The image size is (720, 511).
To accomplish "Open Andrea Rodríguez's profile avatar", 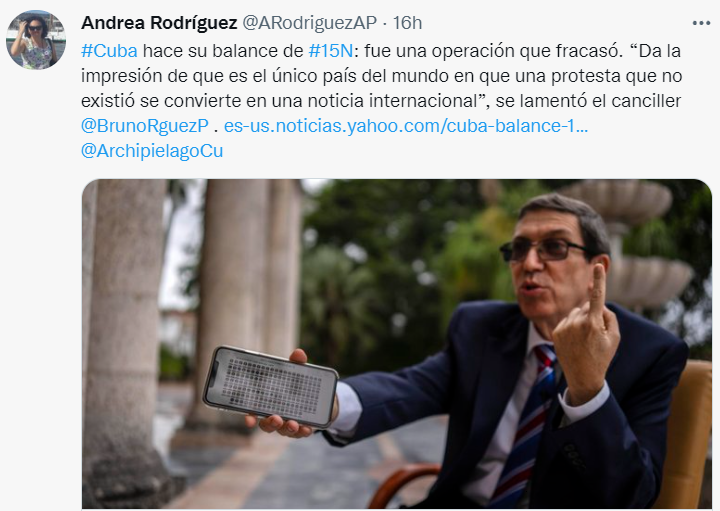I will (x=36, y=40).
